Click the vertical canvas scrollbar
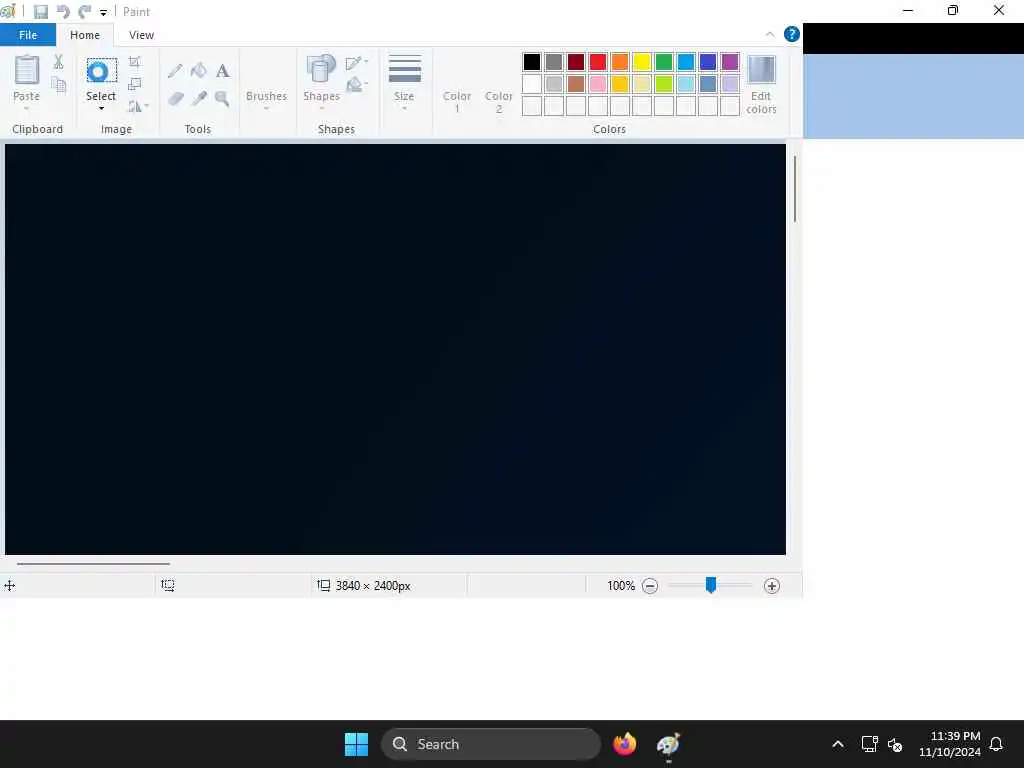 point(795,189)
